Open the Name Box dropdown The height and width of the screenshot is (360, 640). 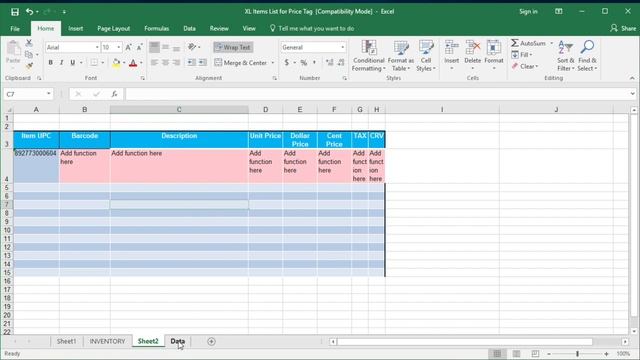tap(49, 94)
